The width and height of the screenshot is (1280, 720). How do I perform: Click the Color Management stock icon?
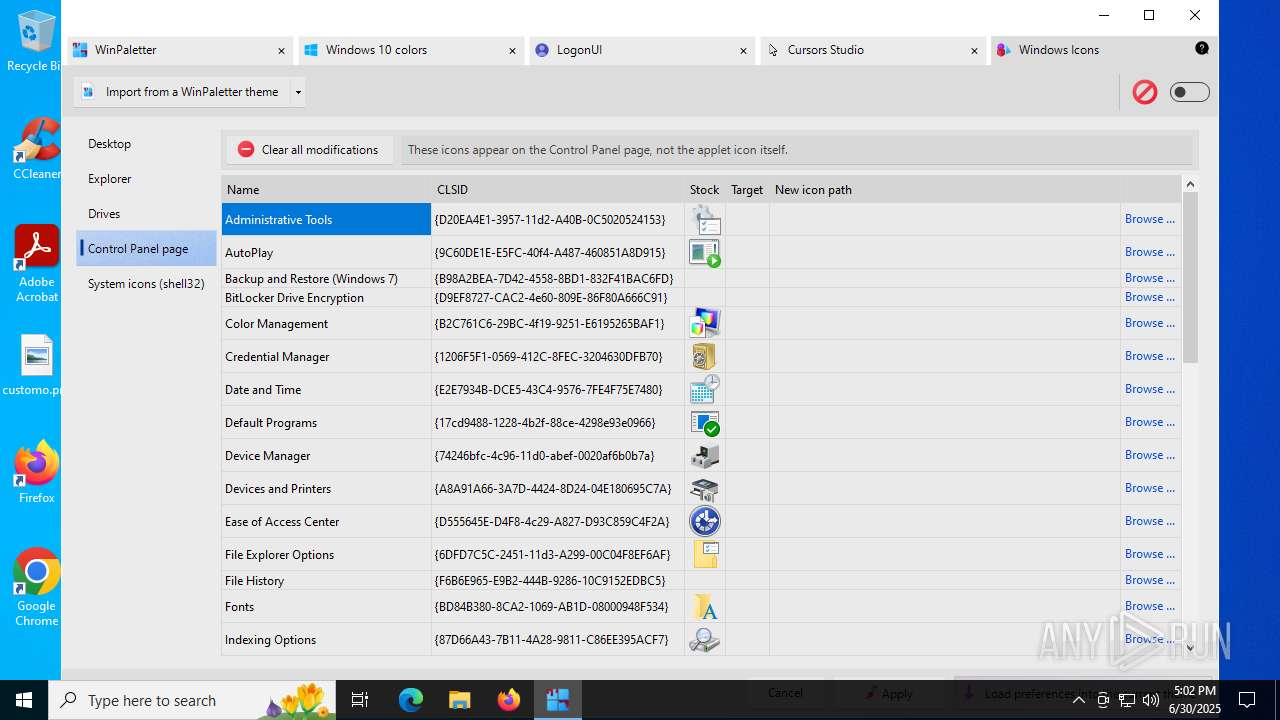[705, 323]
